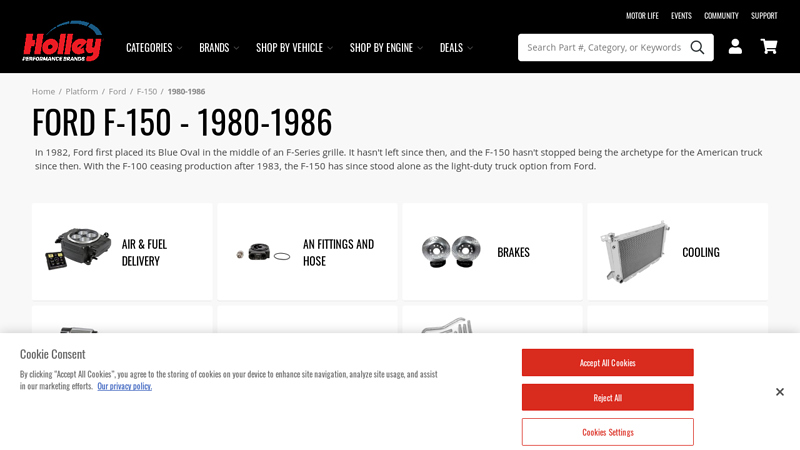Click the Brakes rotors image

point(450,251)
